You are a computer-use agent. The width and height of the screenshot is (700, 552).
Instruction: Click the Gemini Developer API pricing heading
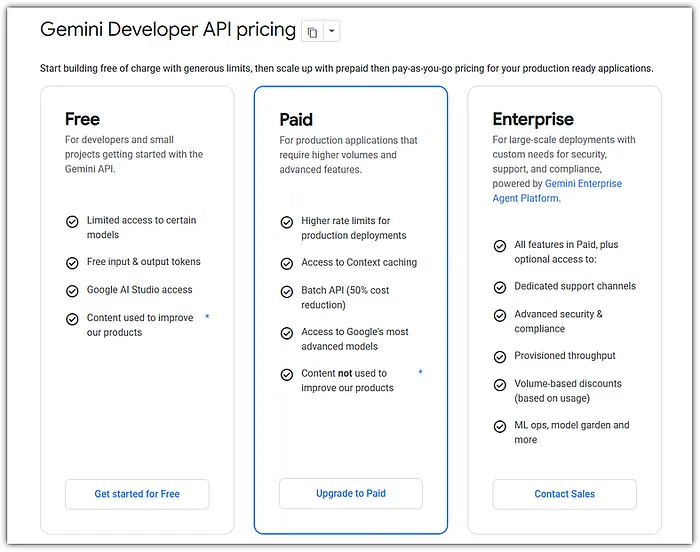click(x=168, y=30)
